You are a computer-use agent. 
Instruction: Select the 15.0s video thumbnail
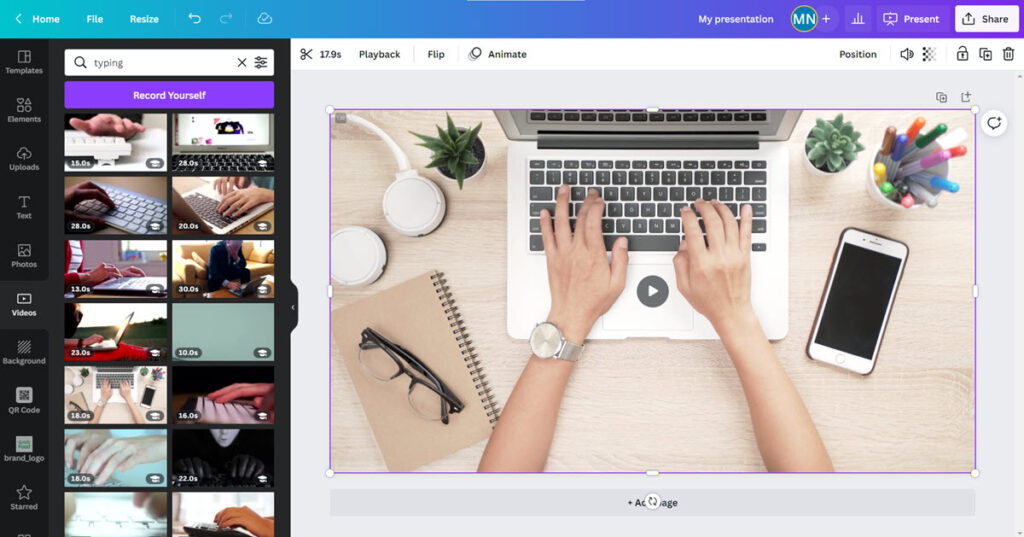116,142
